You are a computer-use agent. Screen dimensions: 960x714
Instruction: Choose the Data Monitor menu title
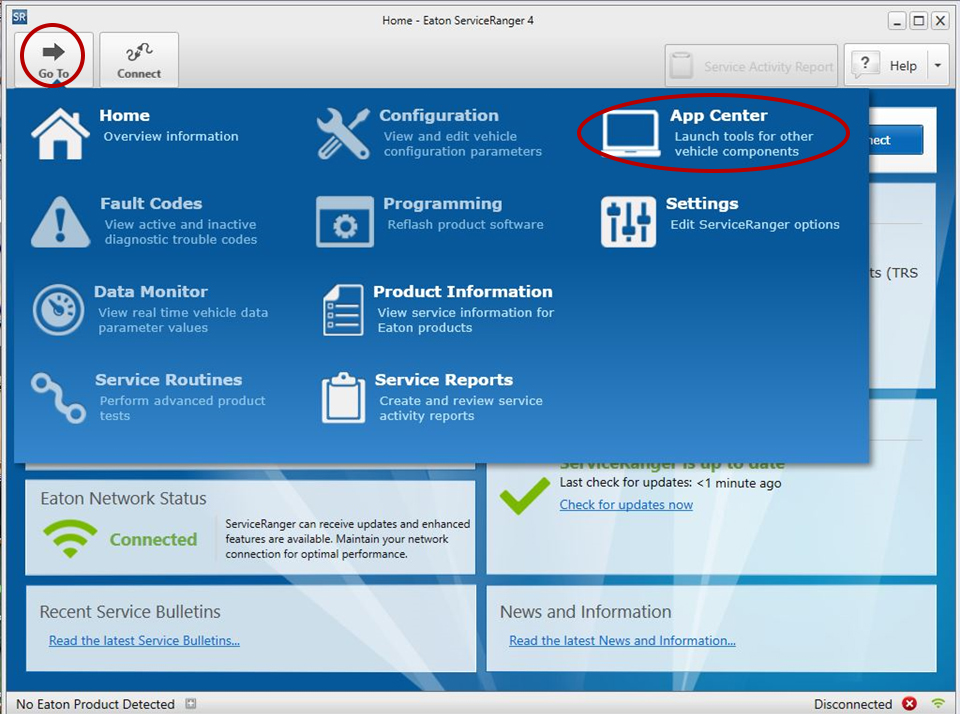[x=151, y=291]
